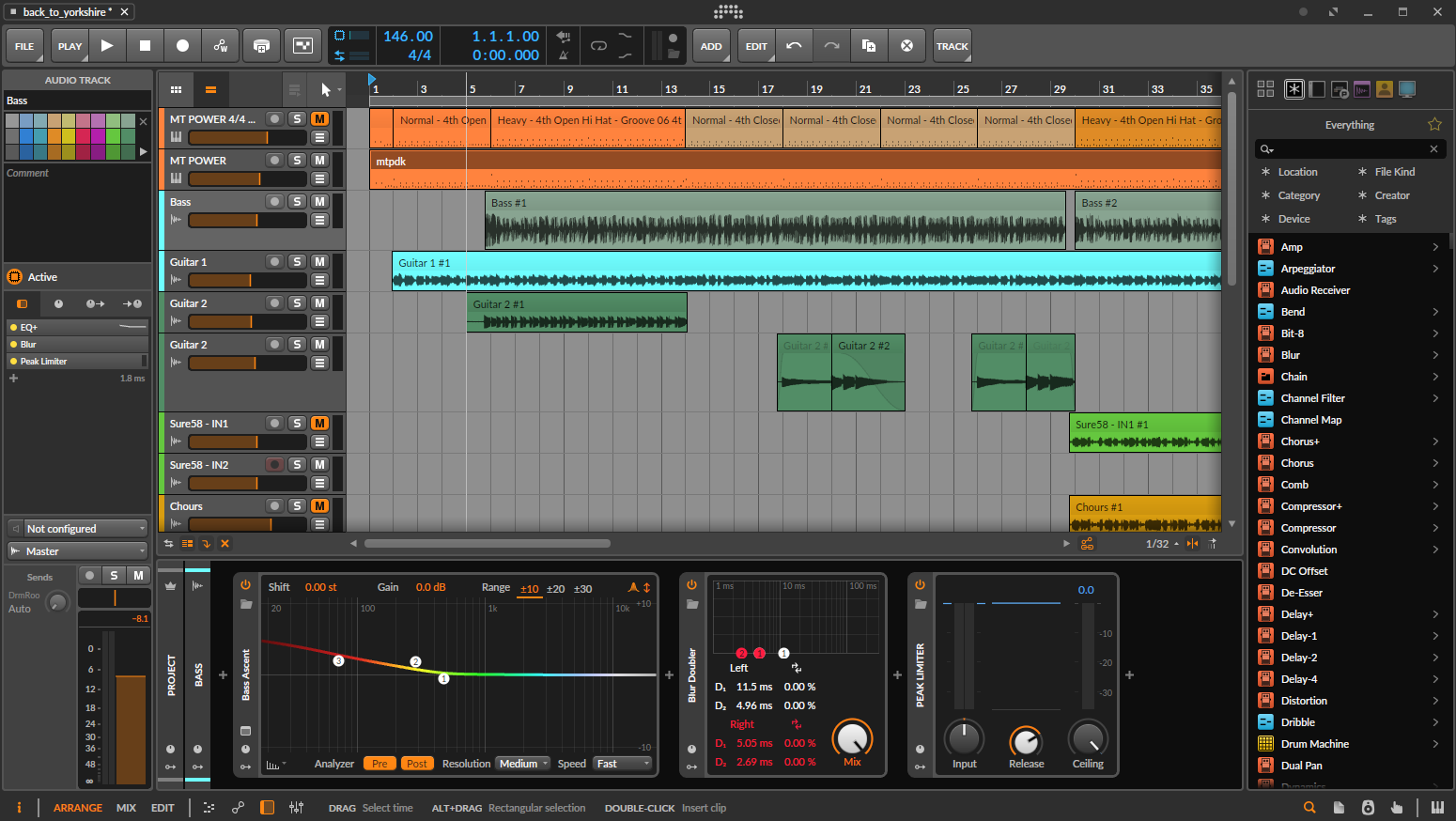Open the Resolution Medium dropdown
Screen dimensions: 1456x821
tap(523, 764)
